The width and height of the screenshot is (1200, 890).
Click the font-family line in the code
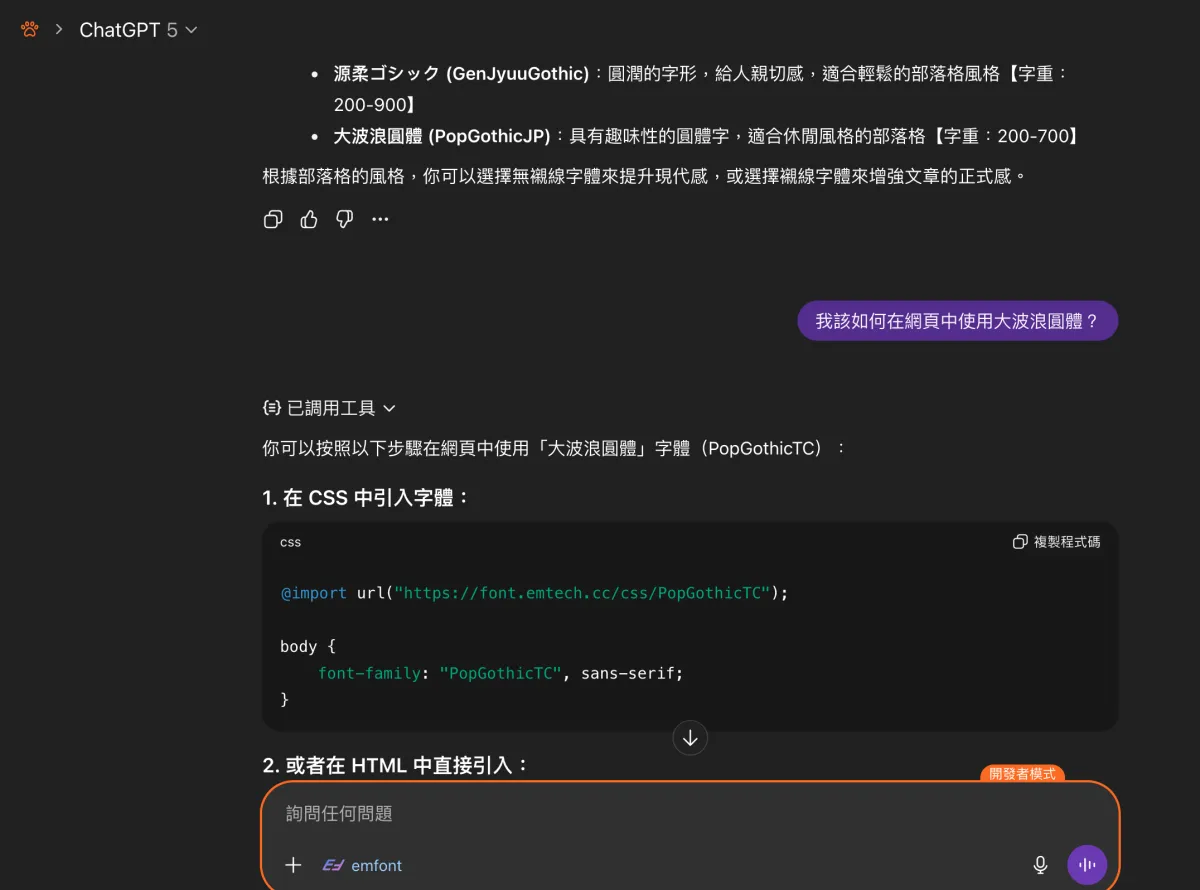(x=500, y=673)
